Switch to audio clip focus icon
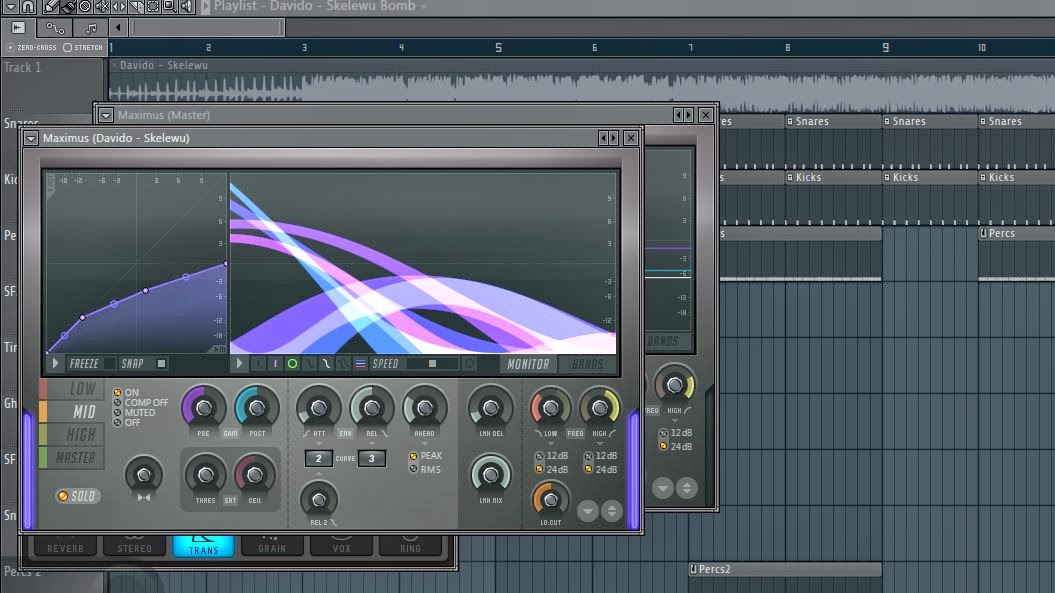The width and height of the screenshot is (1055, 593). click(18, 28)
